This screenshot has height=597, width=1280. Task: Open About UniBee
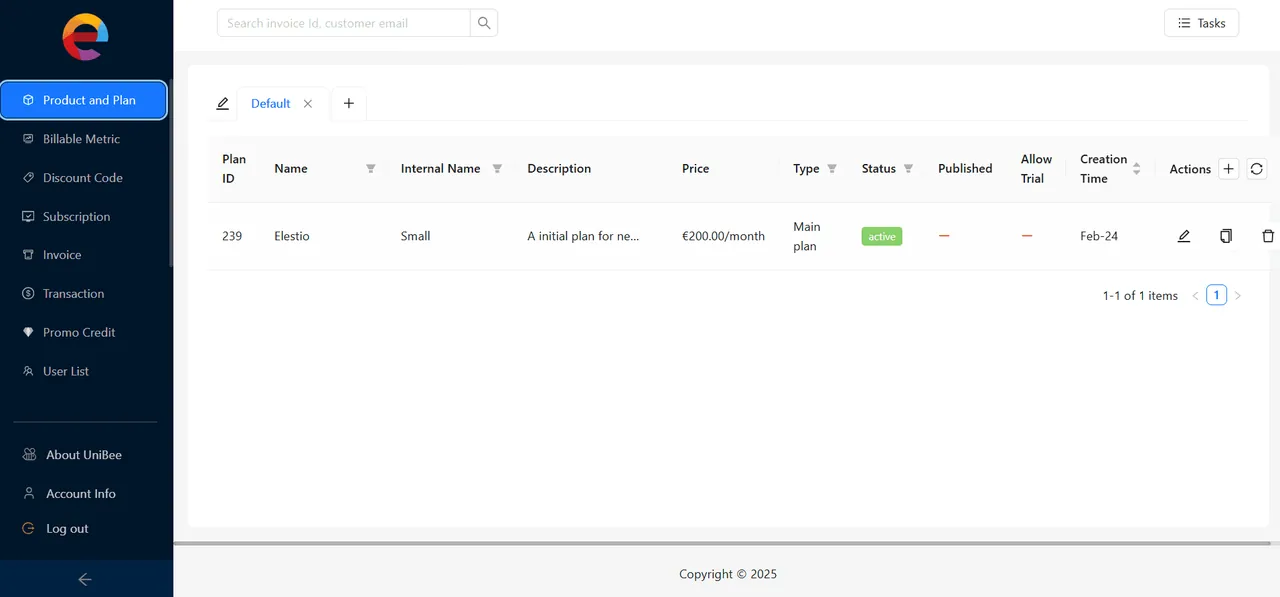click(x=84, y=455)
